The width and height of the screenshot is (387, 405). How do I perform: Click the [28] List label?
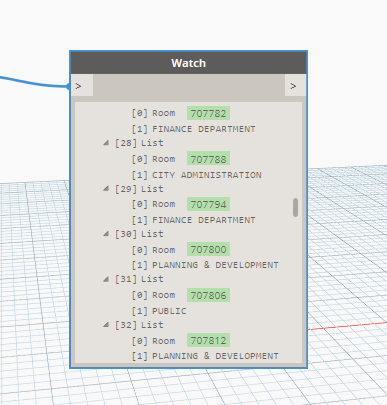click(139, 143)
